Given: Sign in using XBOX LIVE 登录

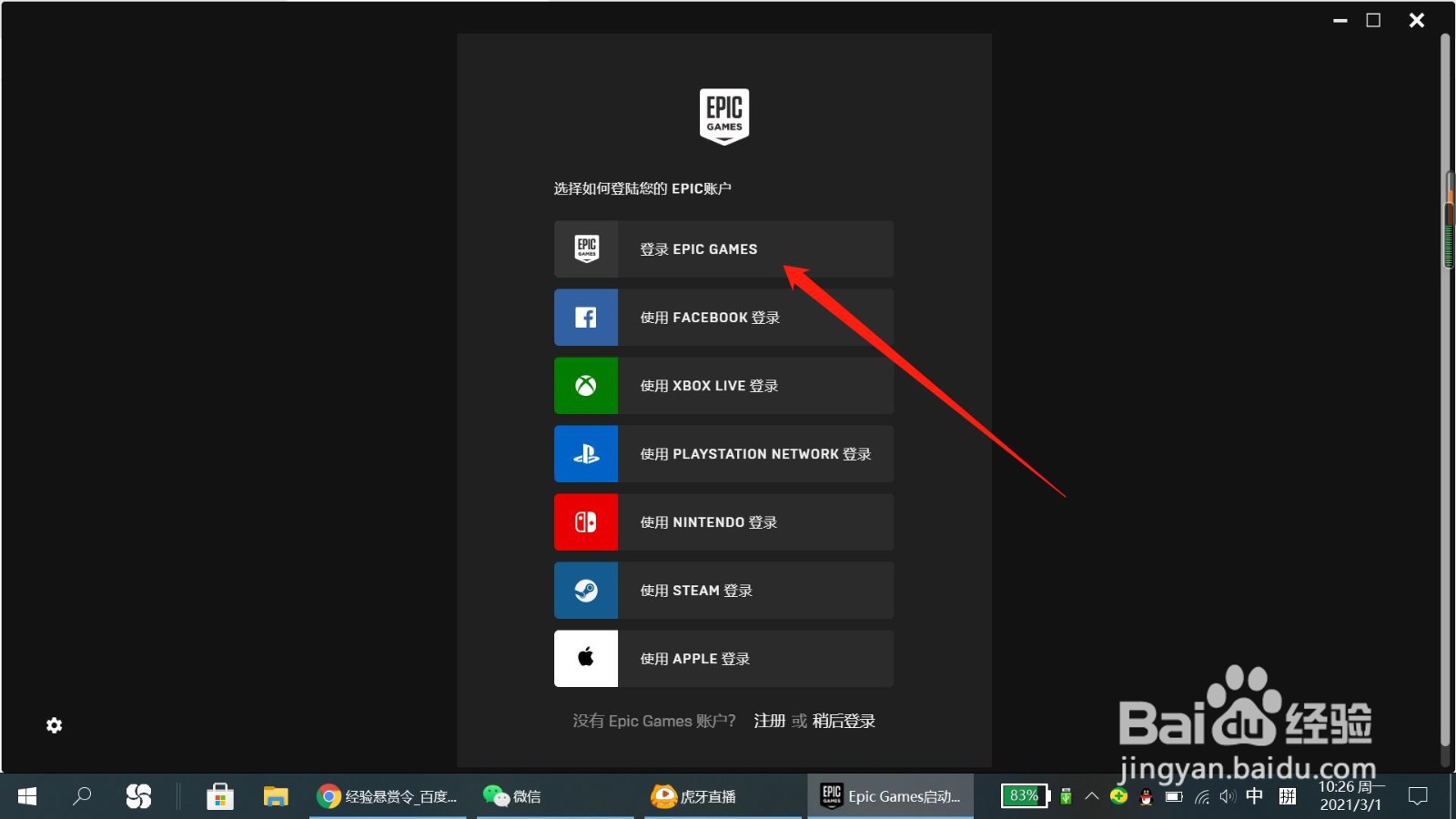Looking at the screenshot, I should tap(723, 386).
